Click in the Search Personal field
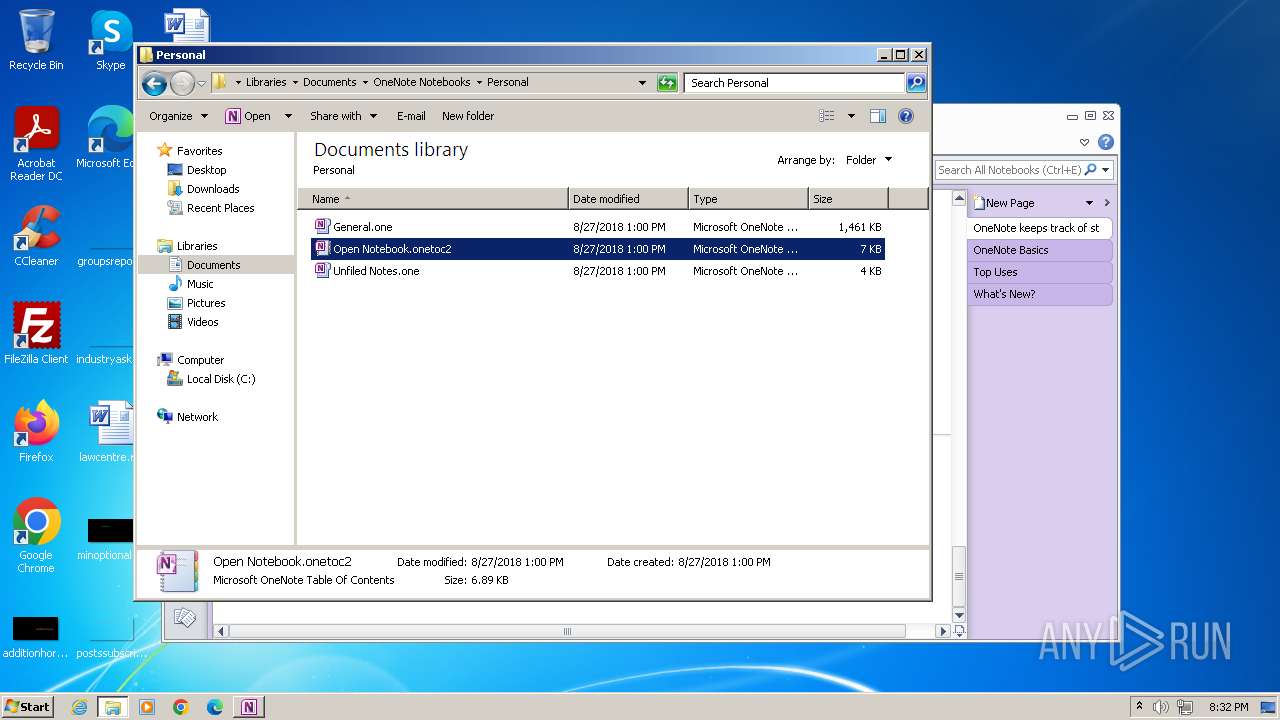The width and height of the screenshot is (1280, 720). click(x=794, y=83)
